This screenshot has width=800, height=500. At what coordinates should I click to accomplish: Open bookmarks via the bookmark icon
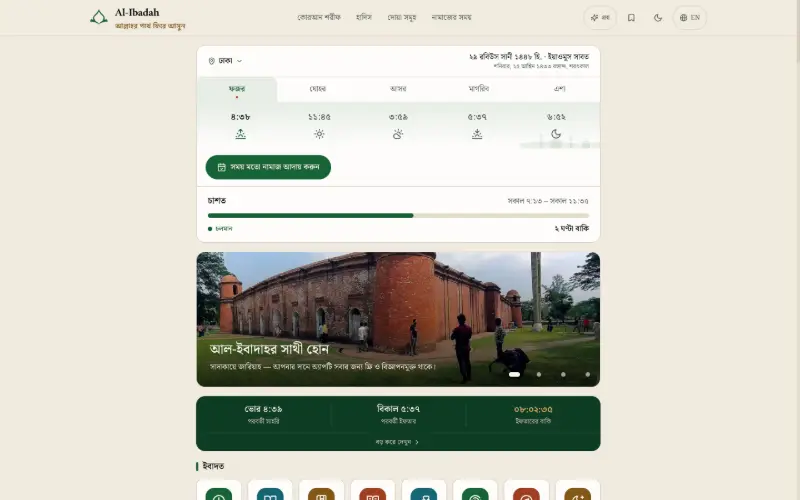pyautogui.click(x=631, y=18)
